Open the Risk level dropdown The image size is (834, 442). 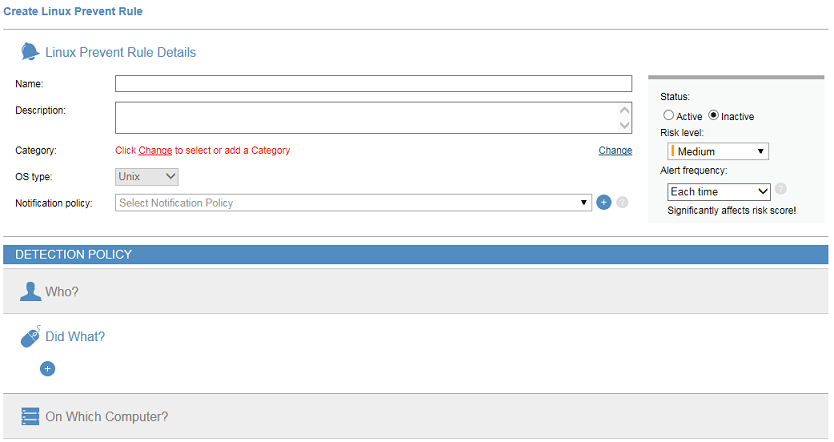[718, 151]
